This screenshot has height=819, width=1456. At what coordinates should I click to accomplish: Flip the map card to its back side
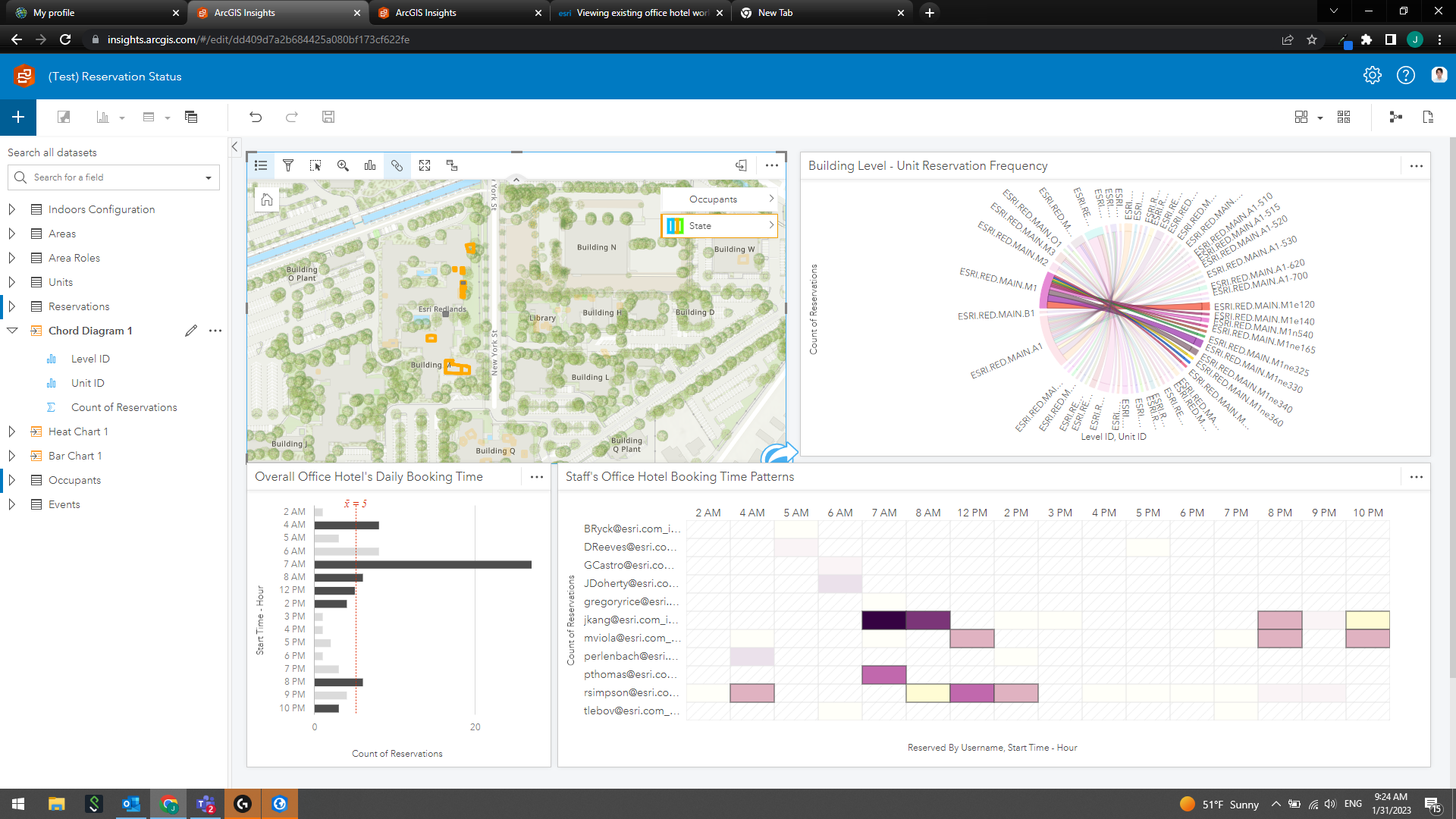coord(452,165)
